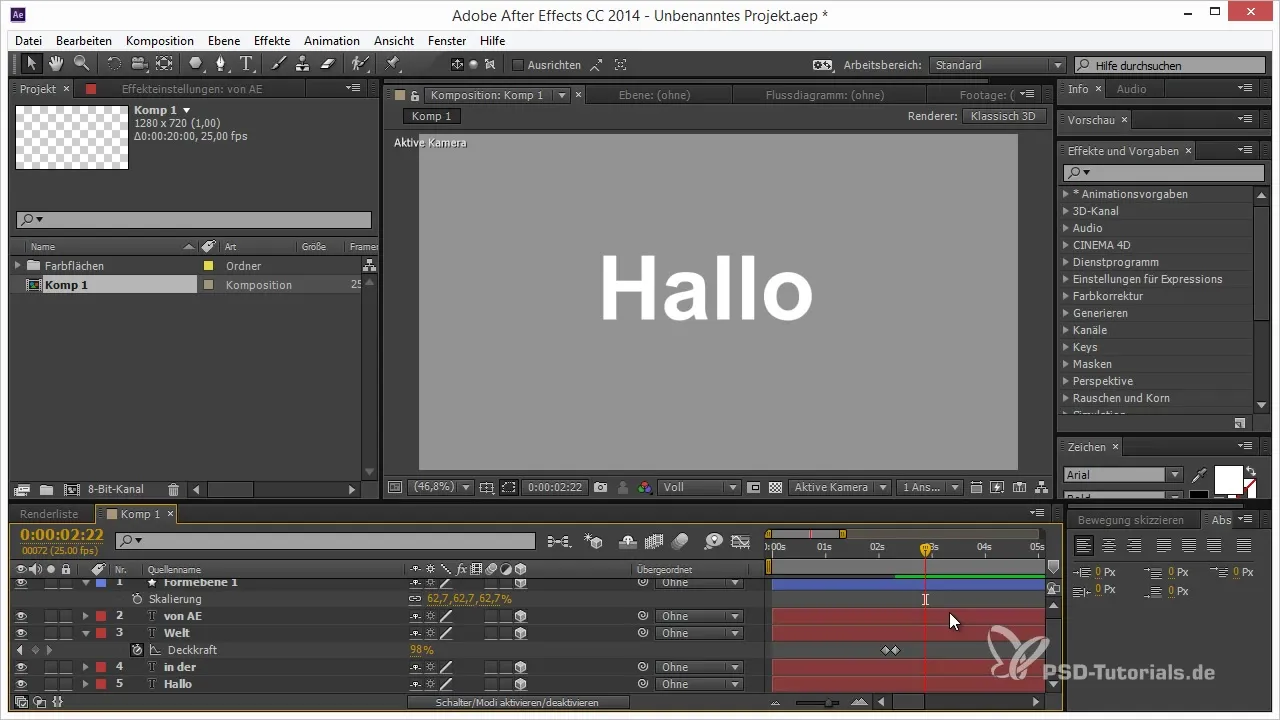Click the 'Klassisch 3D' renderer button
This screenshot has width=1280, height=720.
(1004, 116)
